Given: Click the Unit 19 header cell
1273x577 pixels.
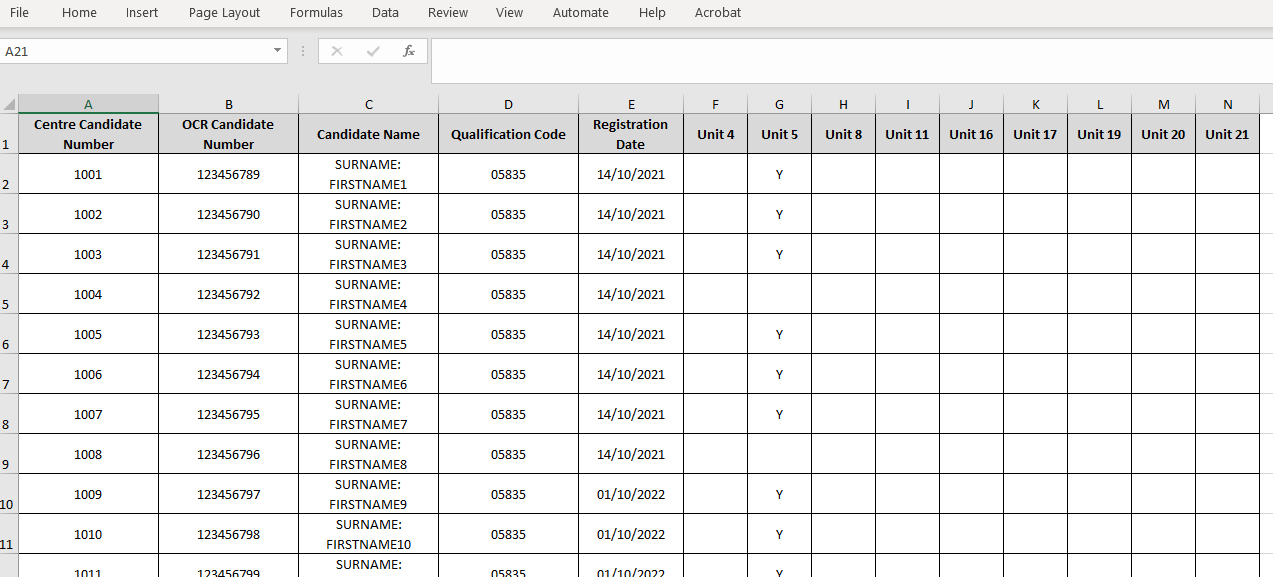Looking at the screenshot, I should click(1099, 134).
